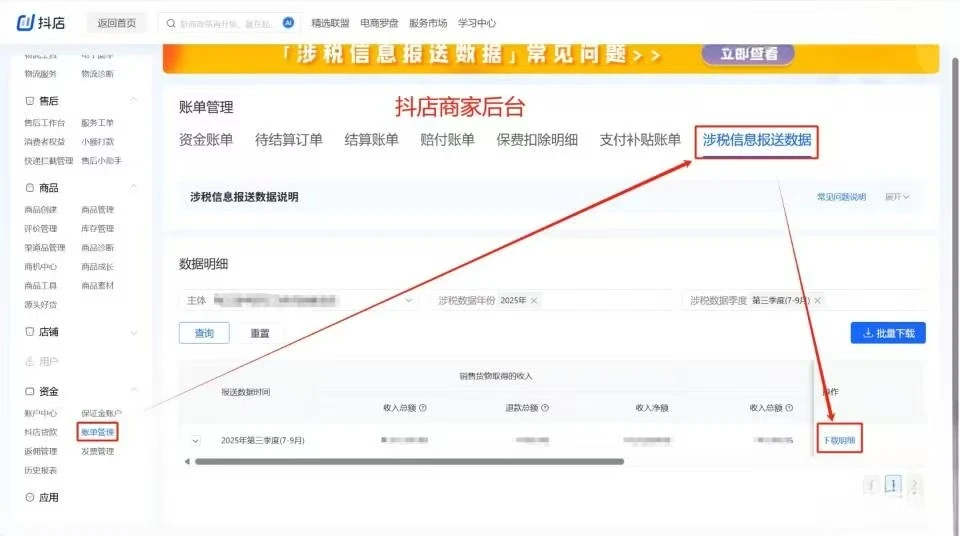Open the 结算账单 tab
The height and width of the screenshot is (536, 960).
tap(371, 140)
